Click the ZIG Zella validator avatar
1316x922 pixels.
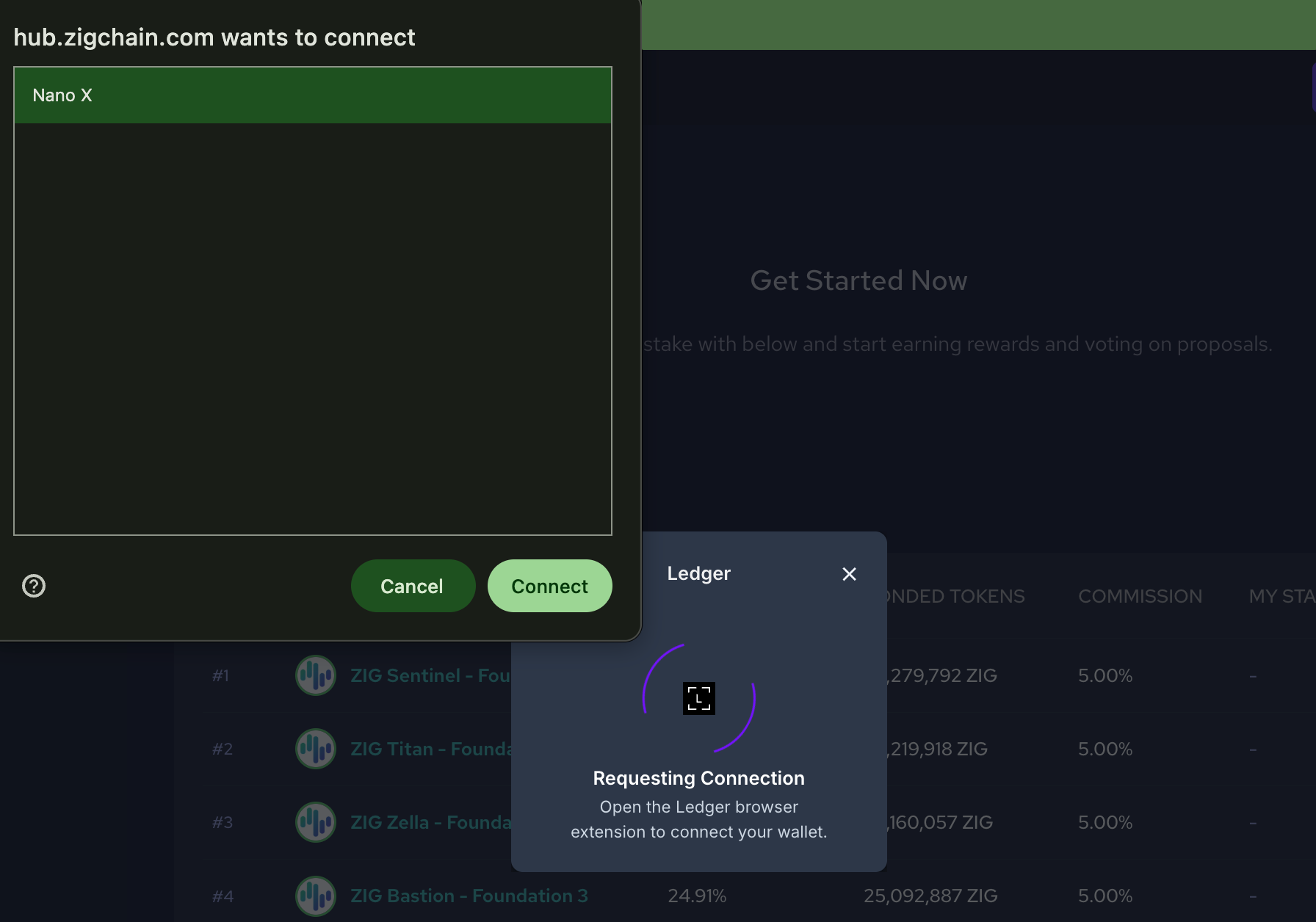tap(315, 822)
